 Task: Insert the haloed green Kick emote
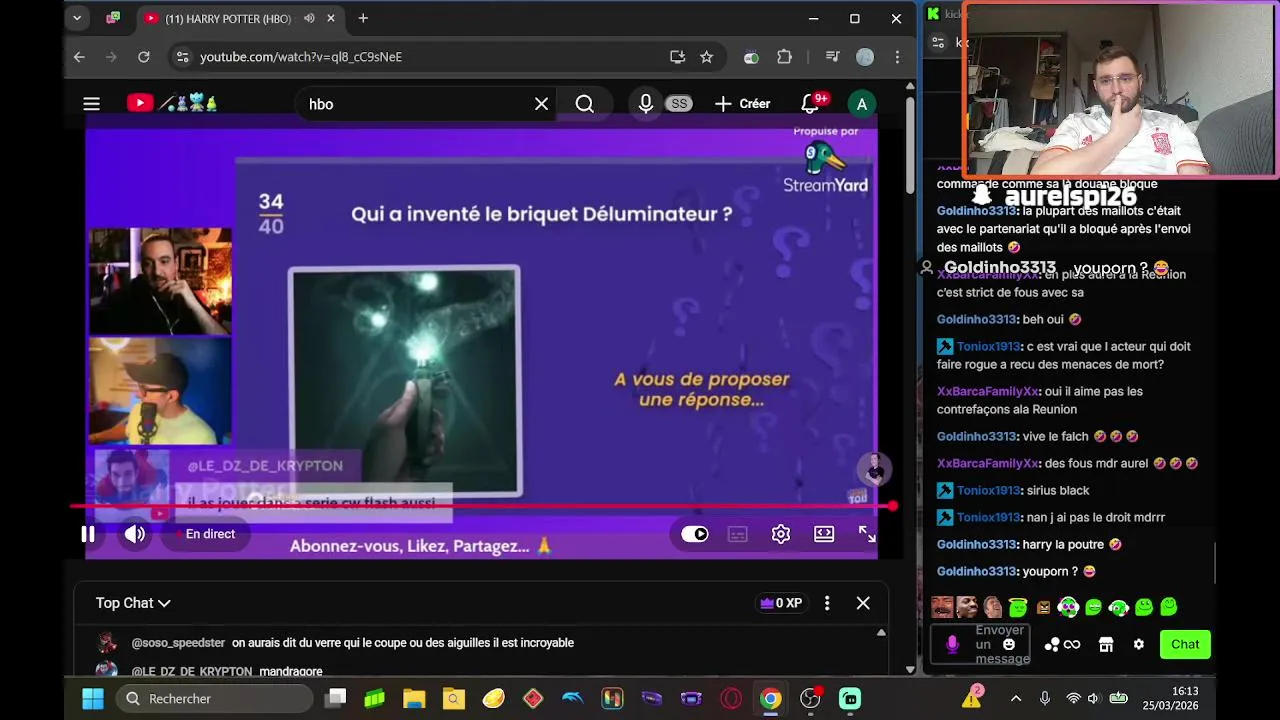coord(1018,606)
